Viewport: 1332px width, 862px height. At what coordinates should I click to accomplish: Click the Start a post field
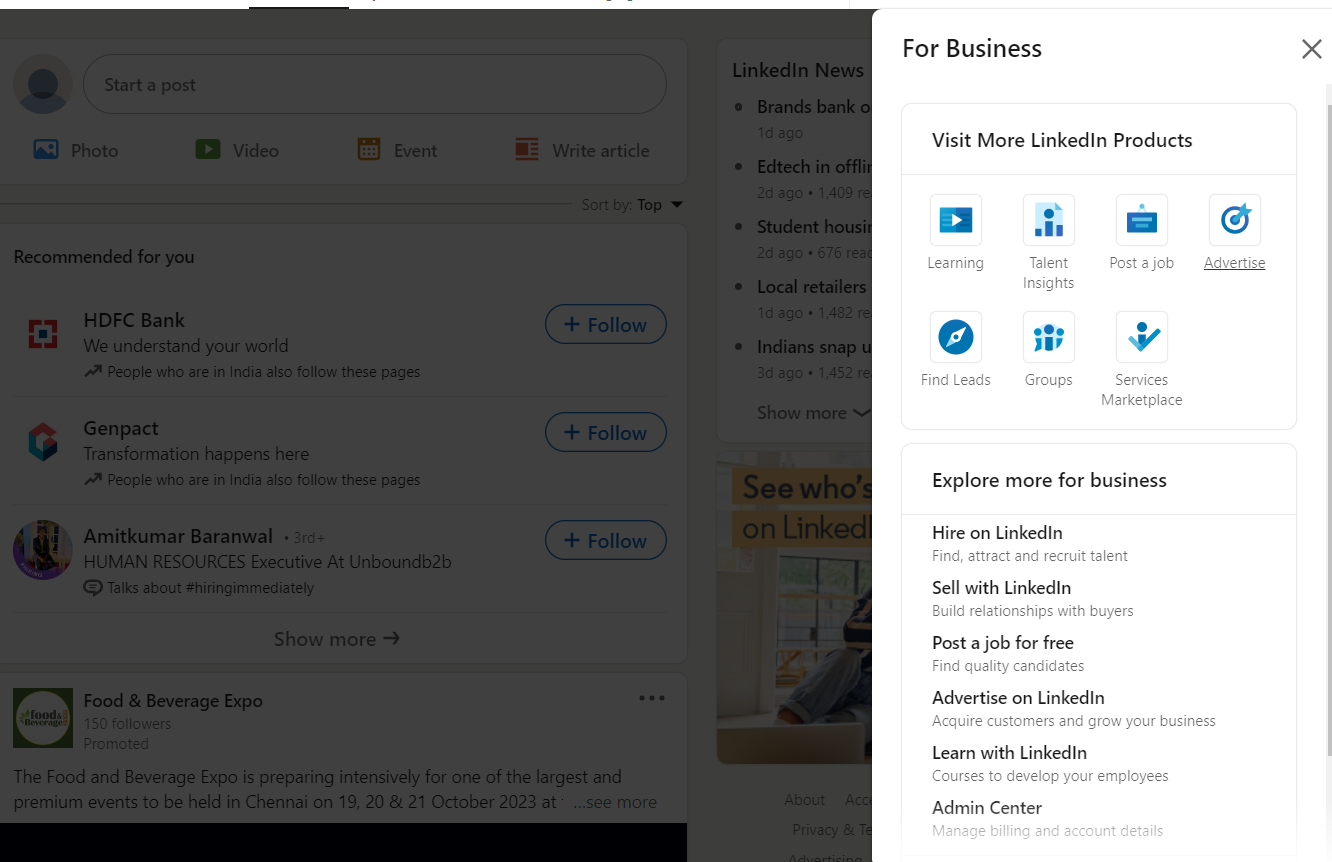tap(374, 85)
